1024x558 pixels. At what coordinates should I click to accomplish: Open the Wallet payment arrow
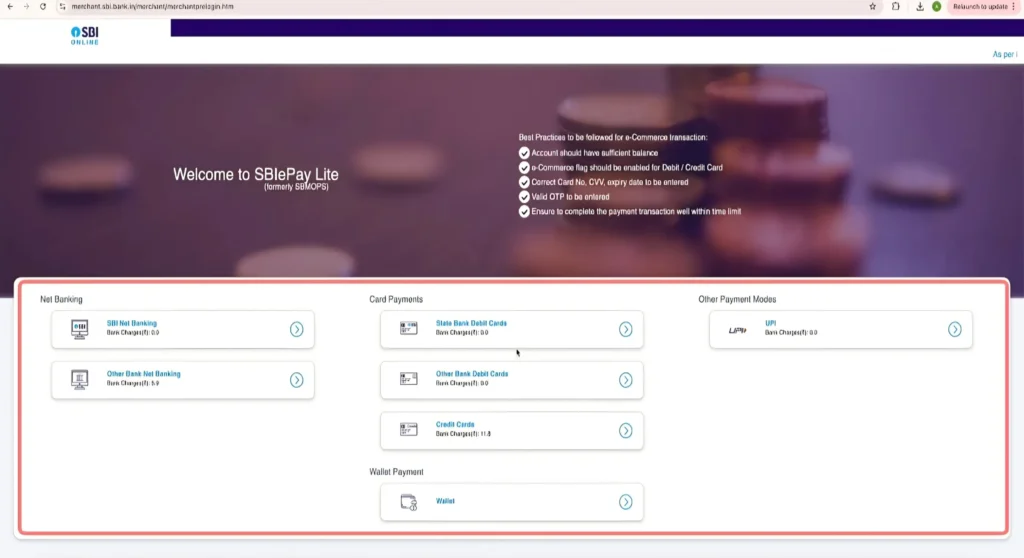pyautogui.click(x=625, y=502)
